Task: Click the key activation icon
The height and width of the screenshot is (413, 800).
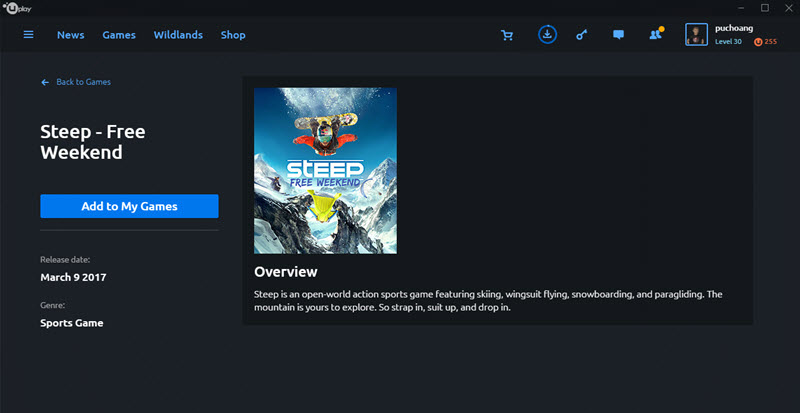Action: coord(582,35)
